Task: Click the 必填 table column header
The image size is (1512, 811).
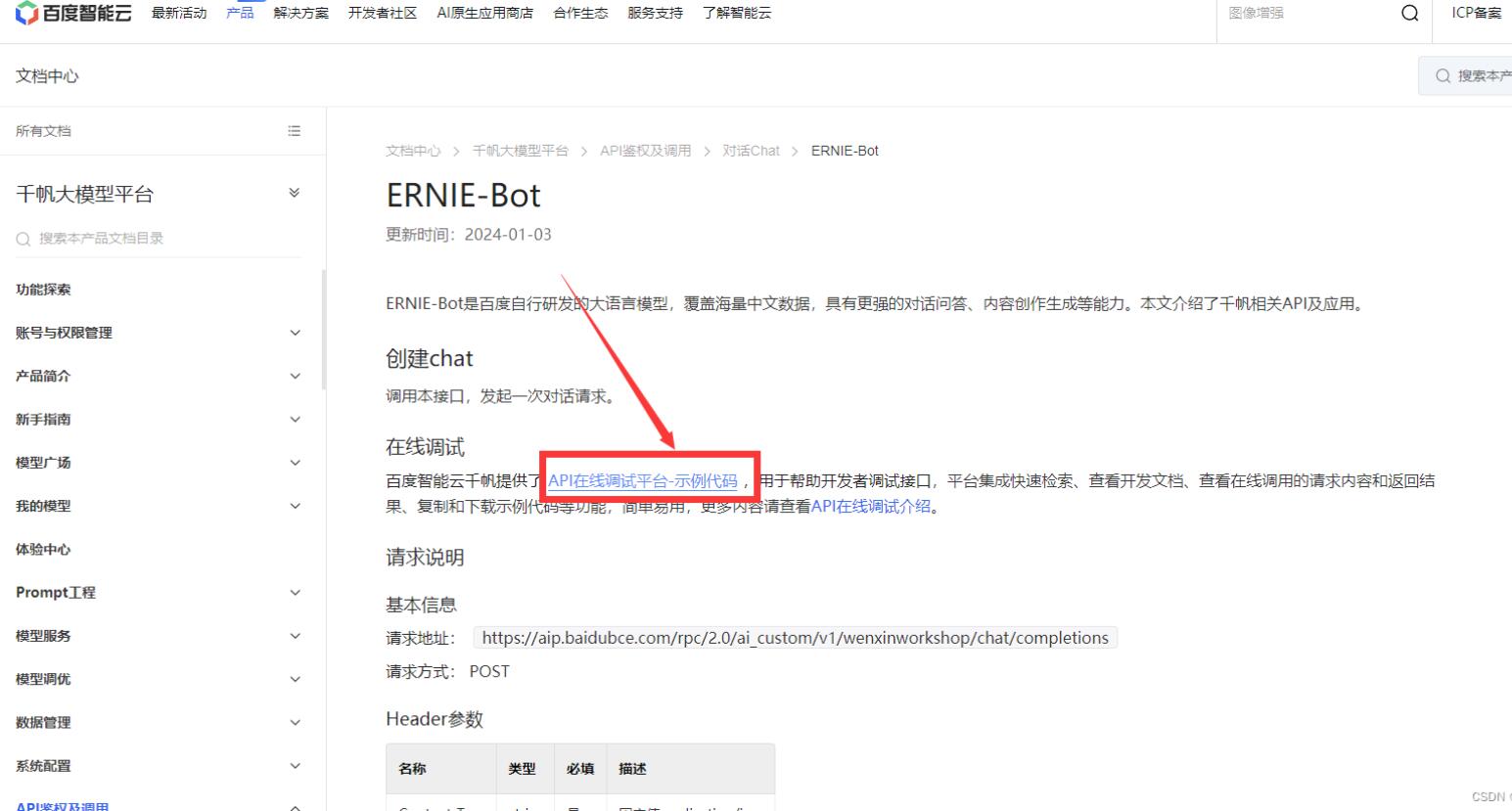Action: point(580,769)
